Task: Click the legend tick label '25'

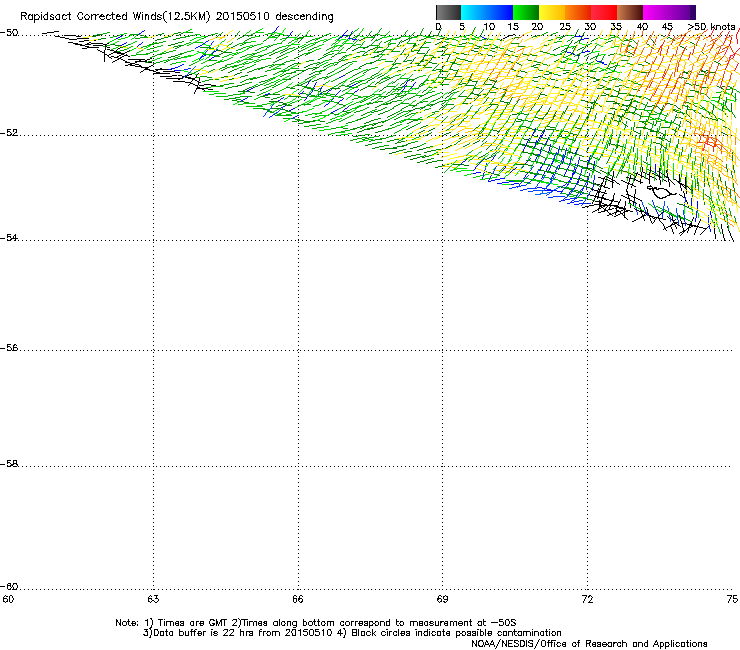Action: [565, 27]
